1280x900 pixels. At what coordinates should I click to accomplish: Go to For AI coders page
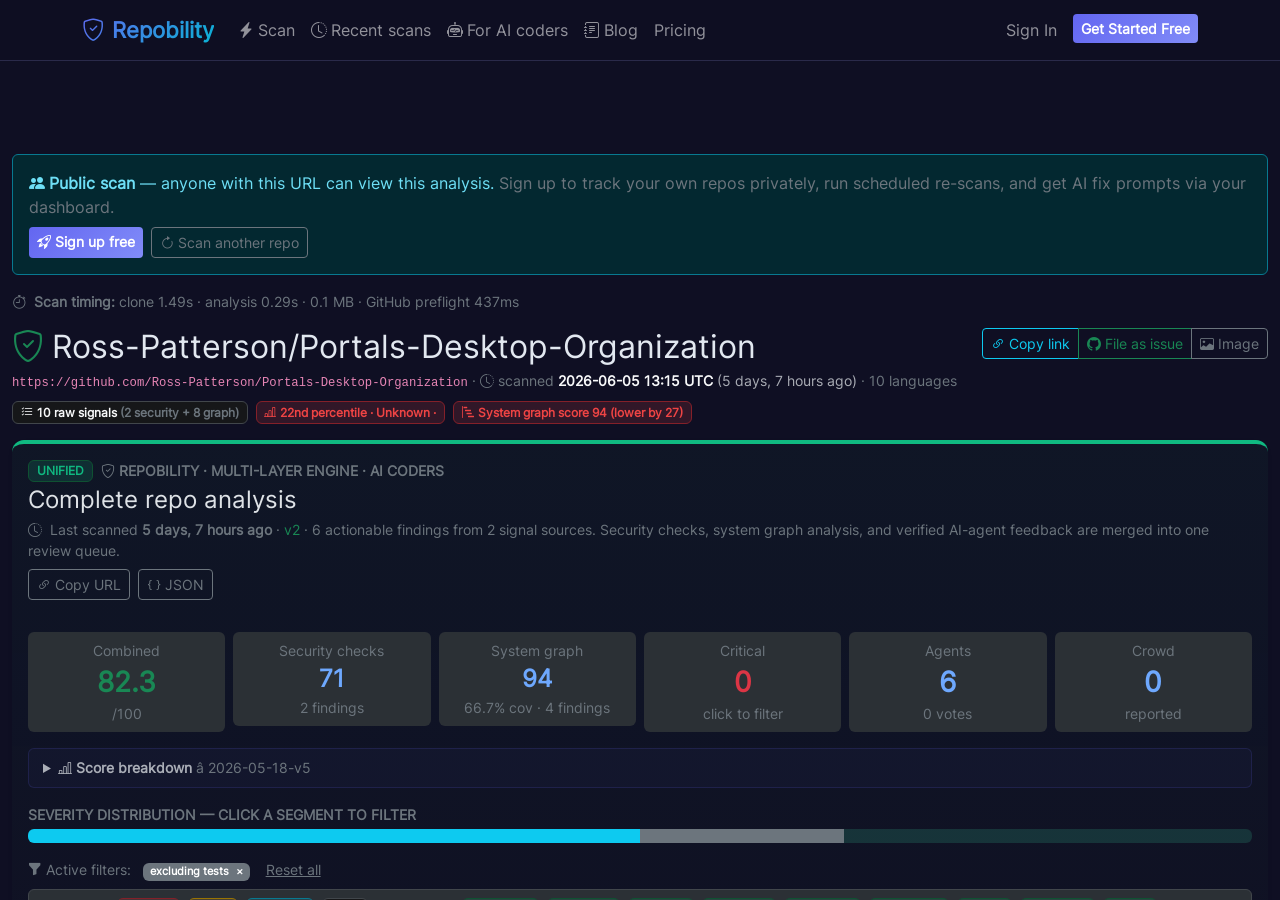click(x=507, y=30)
